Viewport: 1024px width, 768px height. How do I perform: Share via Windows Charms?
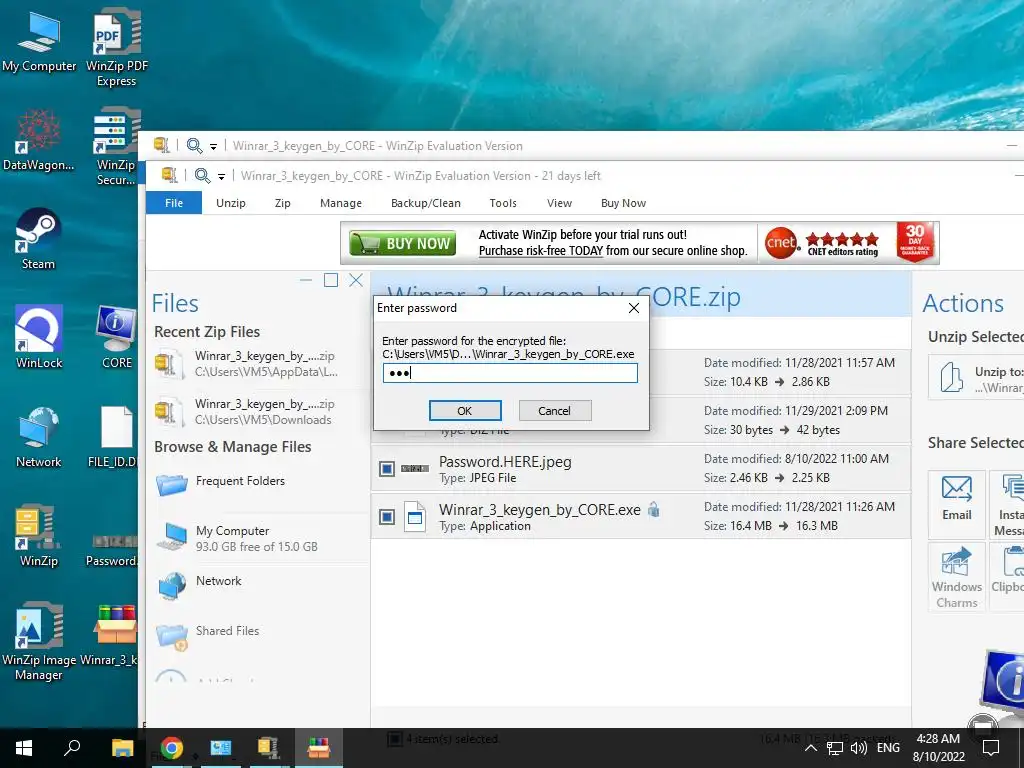point(957,577)
